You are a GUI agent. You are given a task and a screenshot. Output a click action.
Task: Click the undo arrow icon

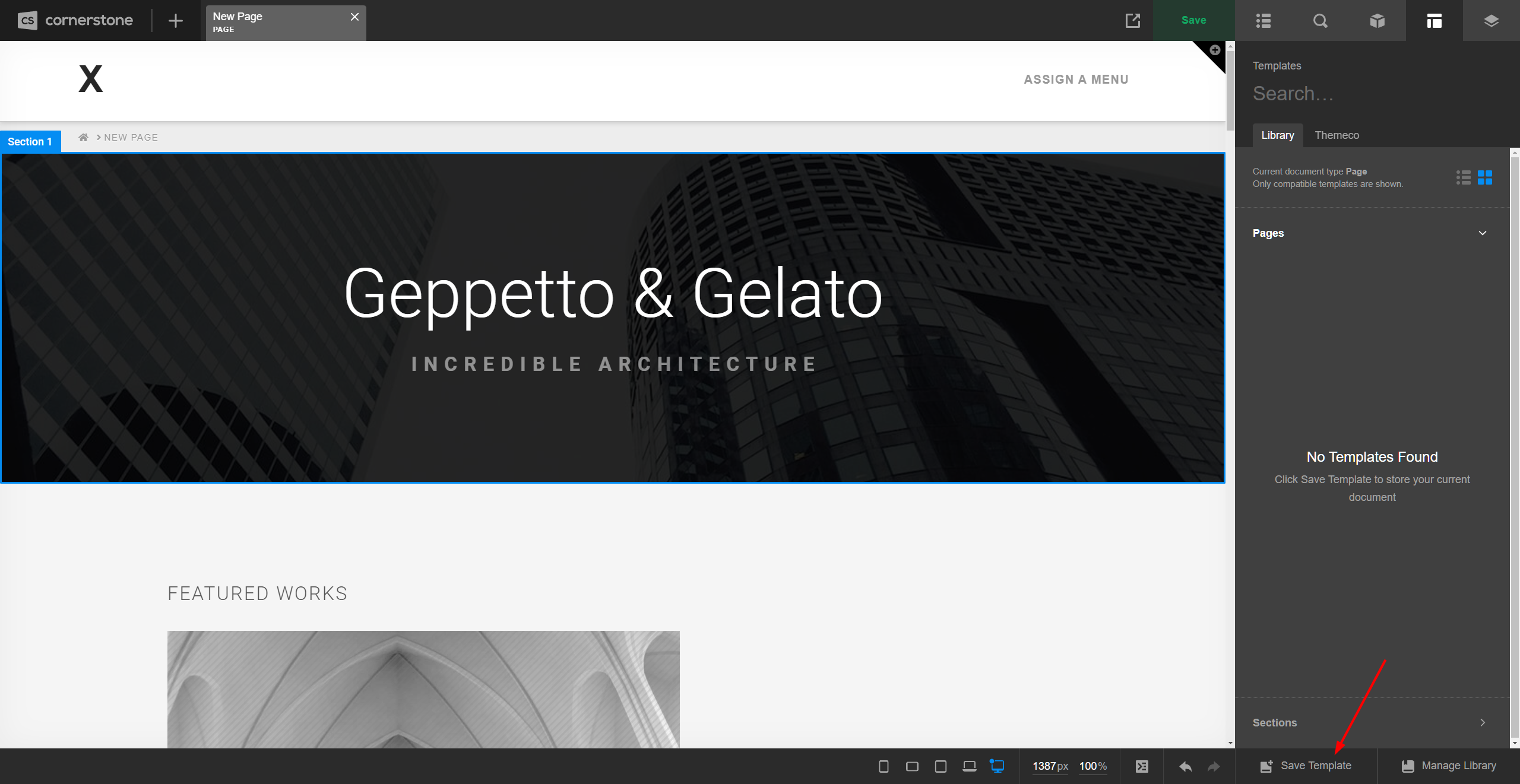click(x=1185, y=766)
